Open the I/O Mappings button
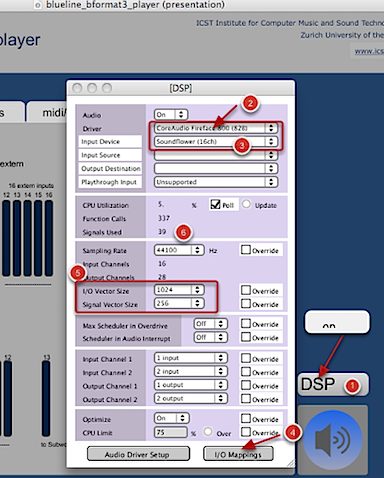384x478 pixels. coord(238,454)
